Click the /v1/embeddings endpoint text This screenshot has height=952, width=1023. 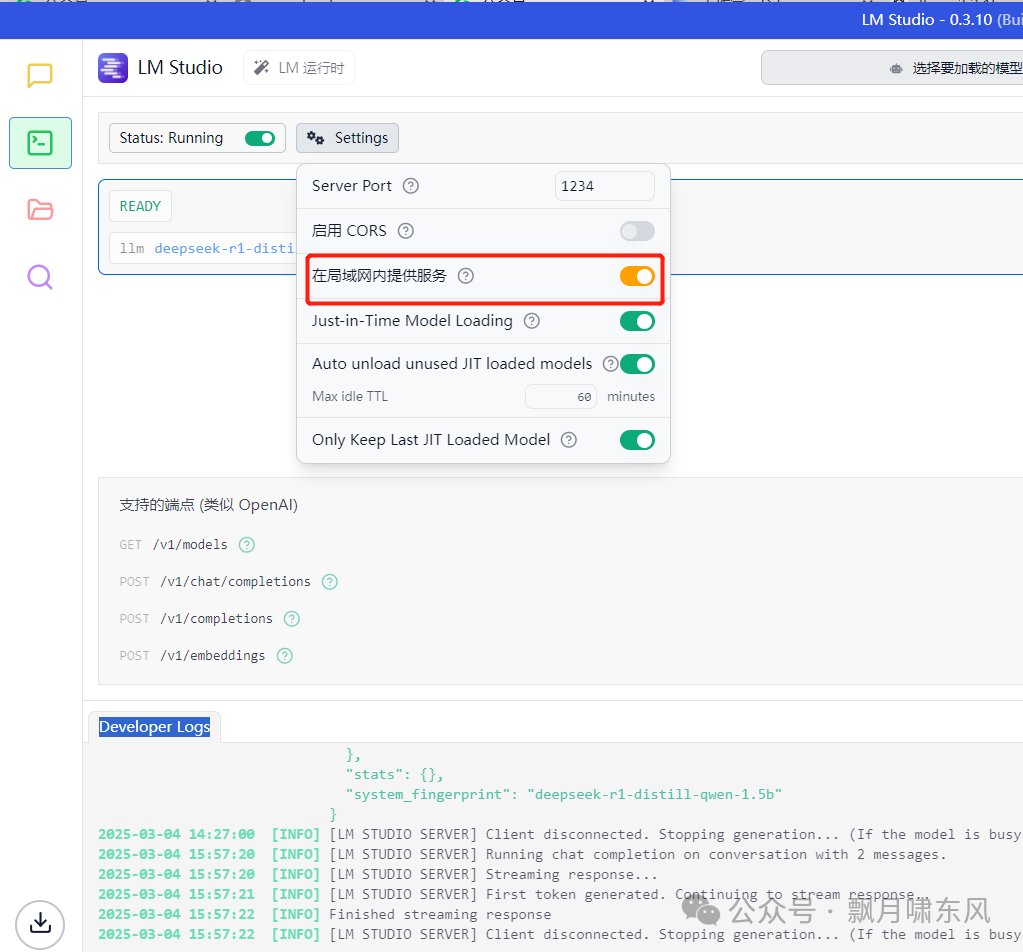coord(213,656)
